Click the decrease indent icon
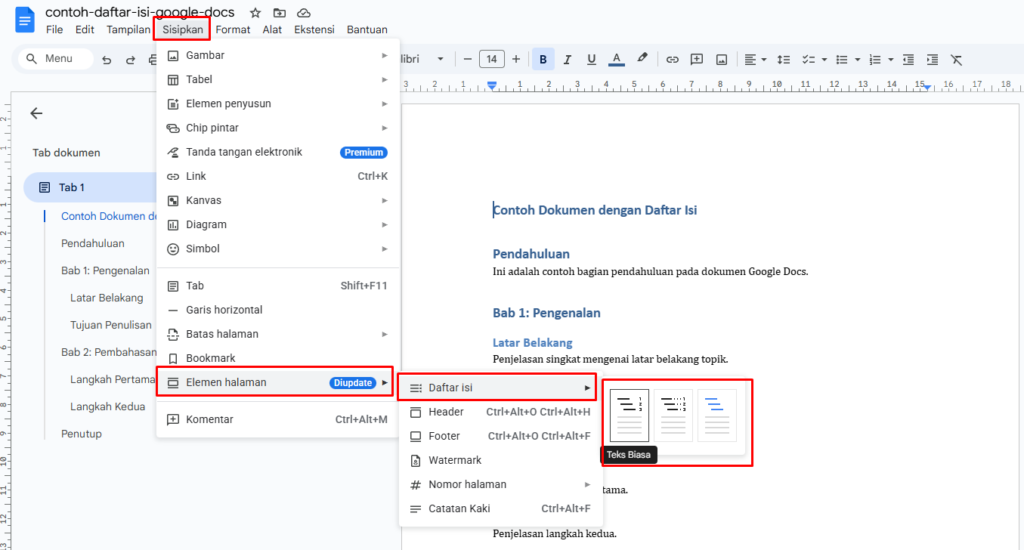Viewport: 1024px width, 550px height. 908,59
